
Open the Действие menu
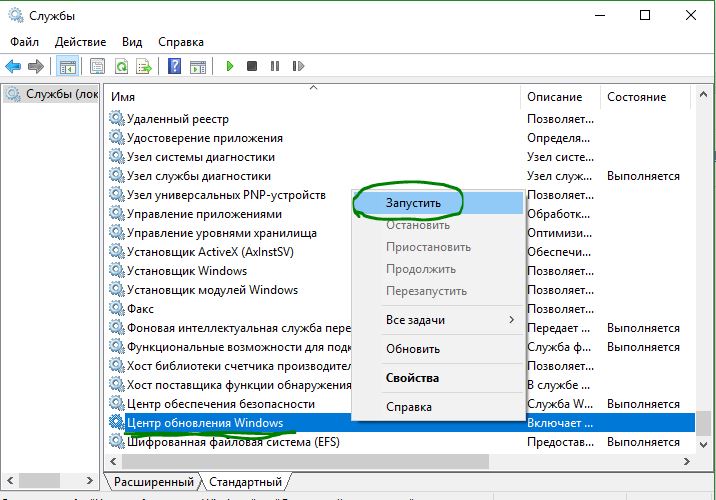pyautogui.click(x=80, y=42)
